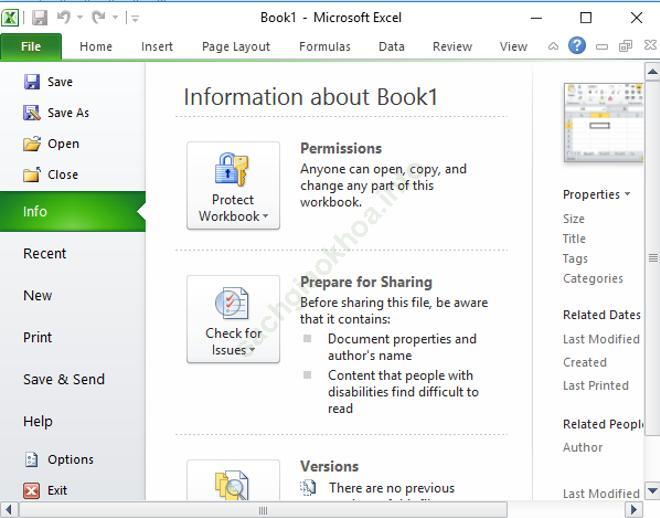Switch to the Insert tab

(157, 47)
